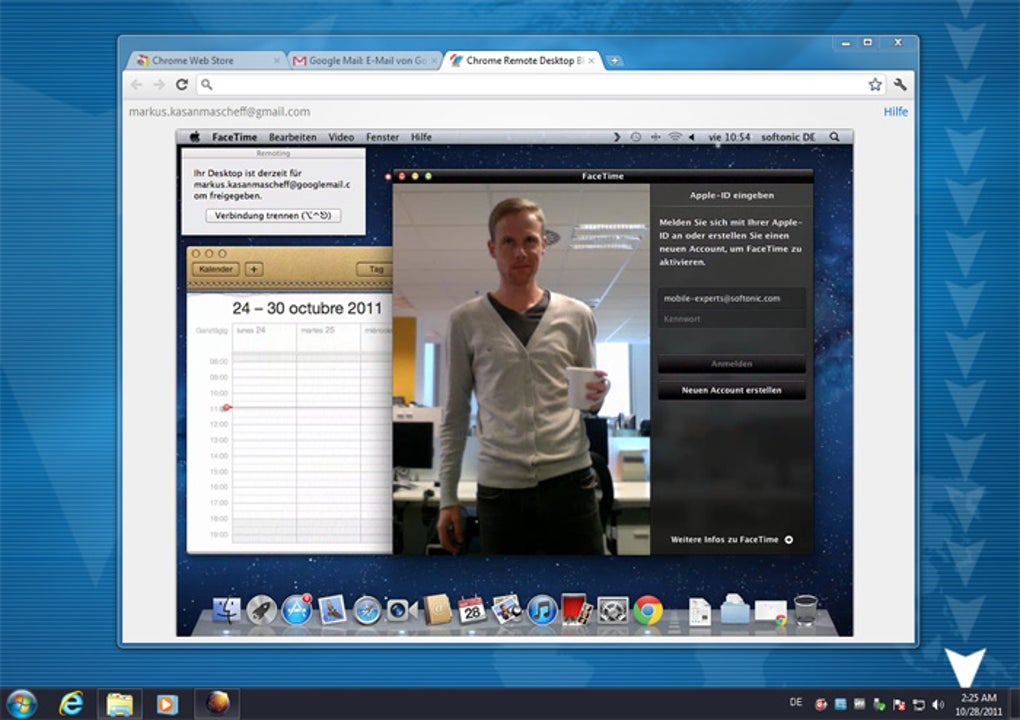
Task: Open the Time Machine clock menu bar icon
Action: [636, 137]
